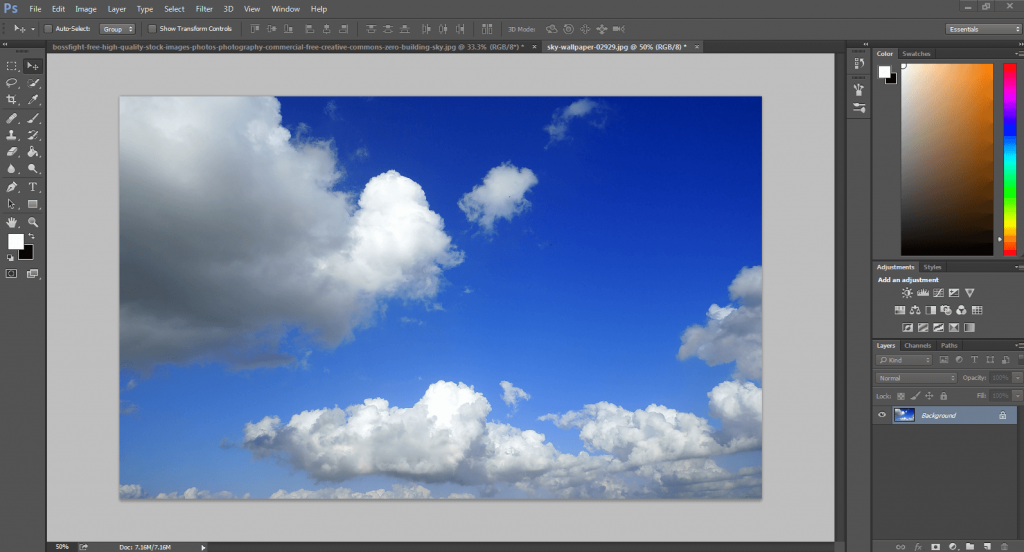Select the Rectangle shape tool
The image size is (1024, 552).
tap(33, 204)
